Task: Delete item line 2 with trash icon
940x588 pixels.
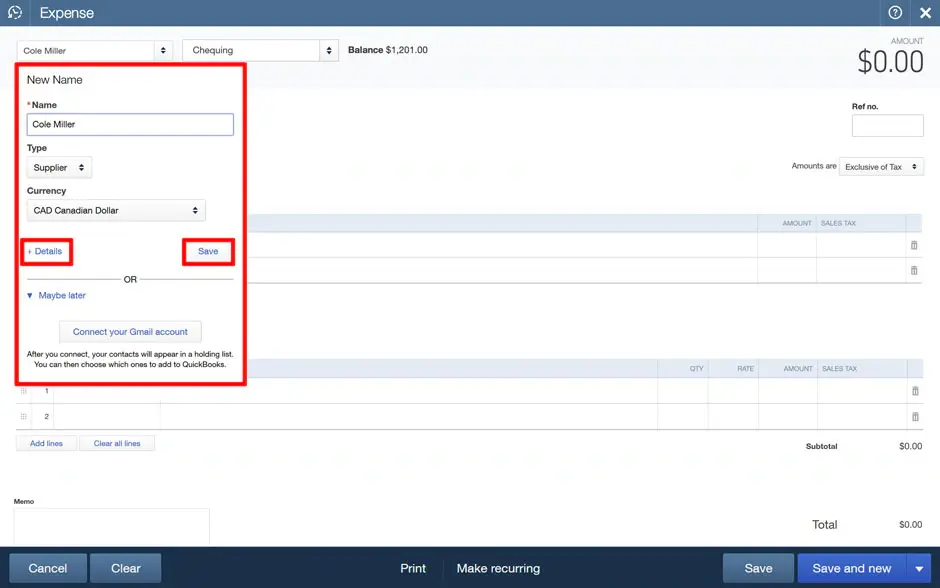Action: coord(915,417)
